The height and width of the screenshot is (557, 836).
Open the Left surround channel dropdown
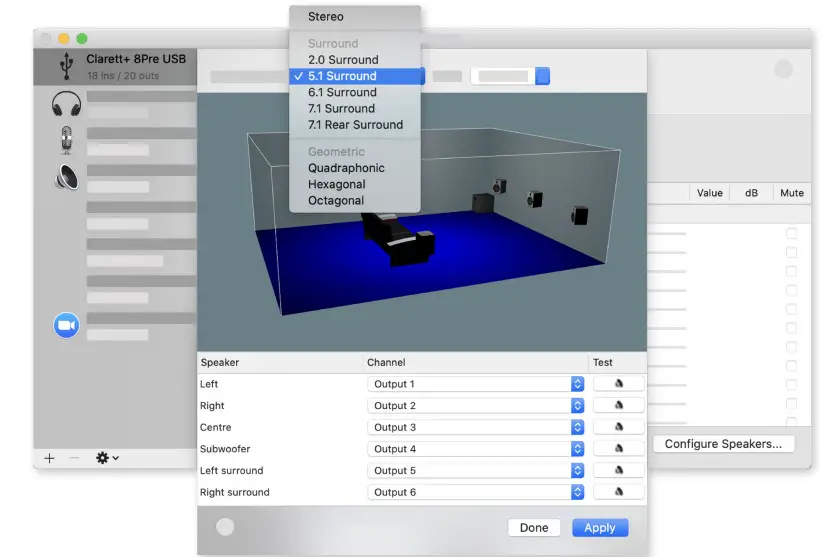pyautogui.click(x=476, y=470)
